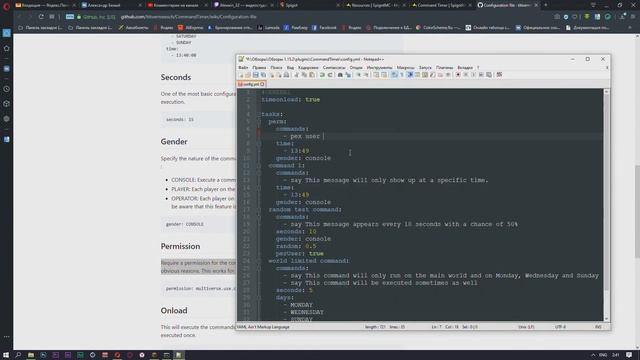
Task: Open the Плагины menu in Notepad++
Action: pos(444,68)
